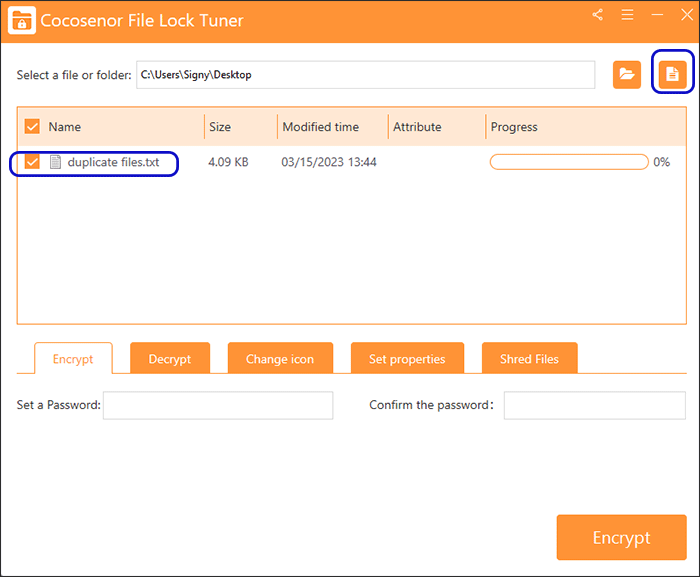Open the Change icon tab
The width and height of the screenshot is (700, 577).
(280, 359)
